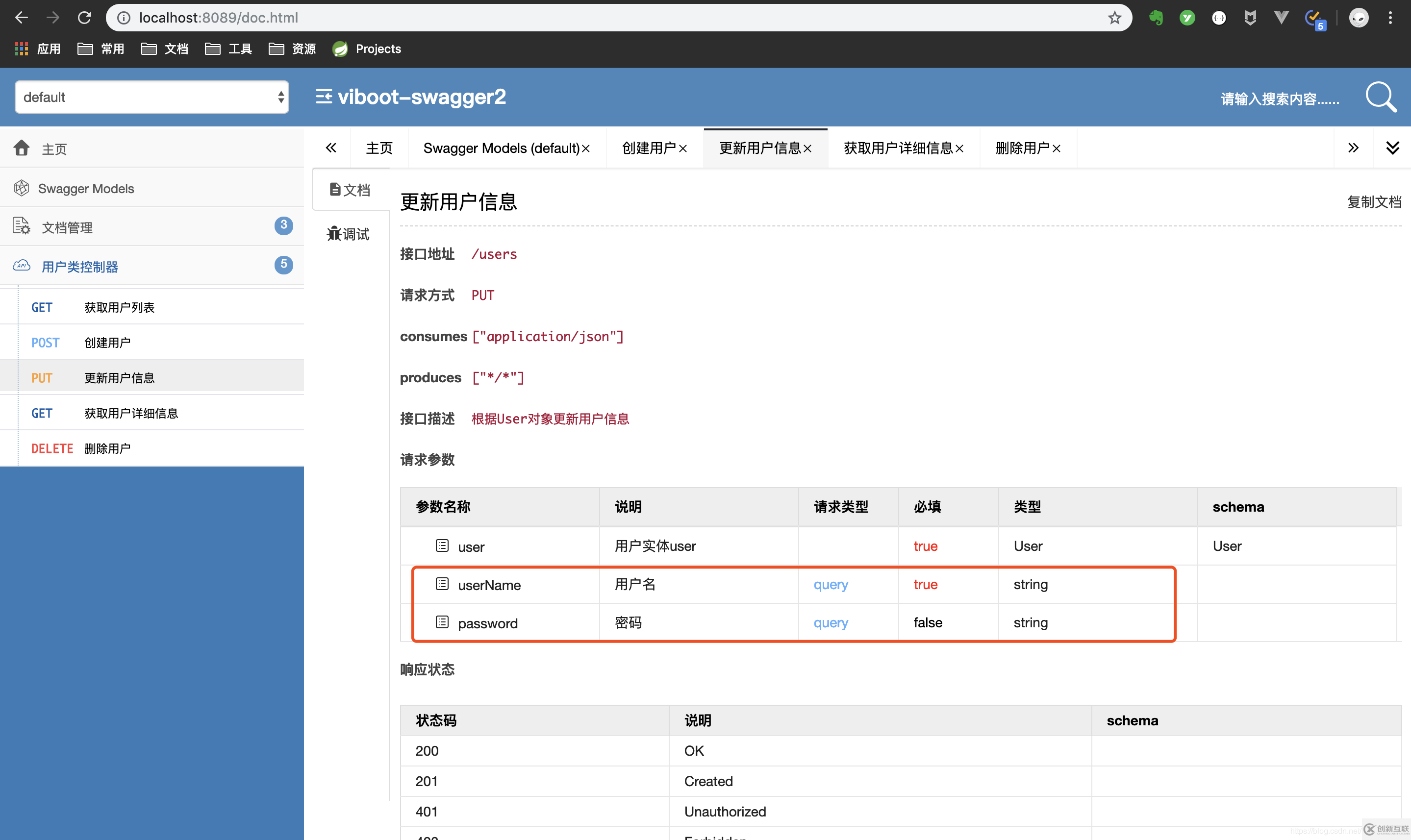The image size is (1411, 840).
Task: Click the Evernote extension icon
Action: [1156, 18]
